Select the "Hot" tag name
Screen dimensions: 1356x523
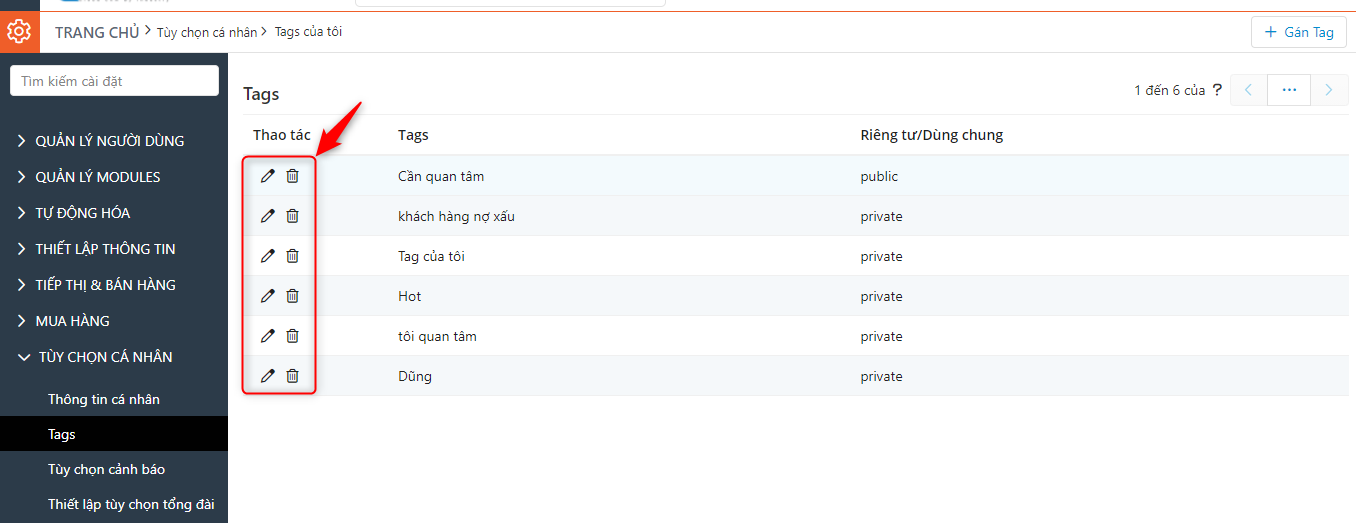[410, 296]
